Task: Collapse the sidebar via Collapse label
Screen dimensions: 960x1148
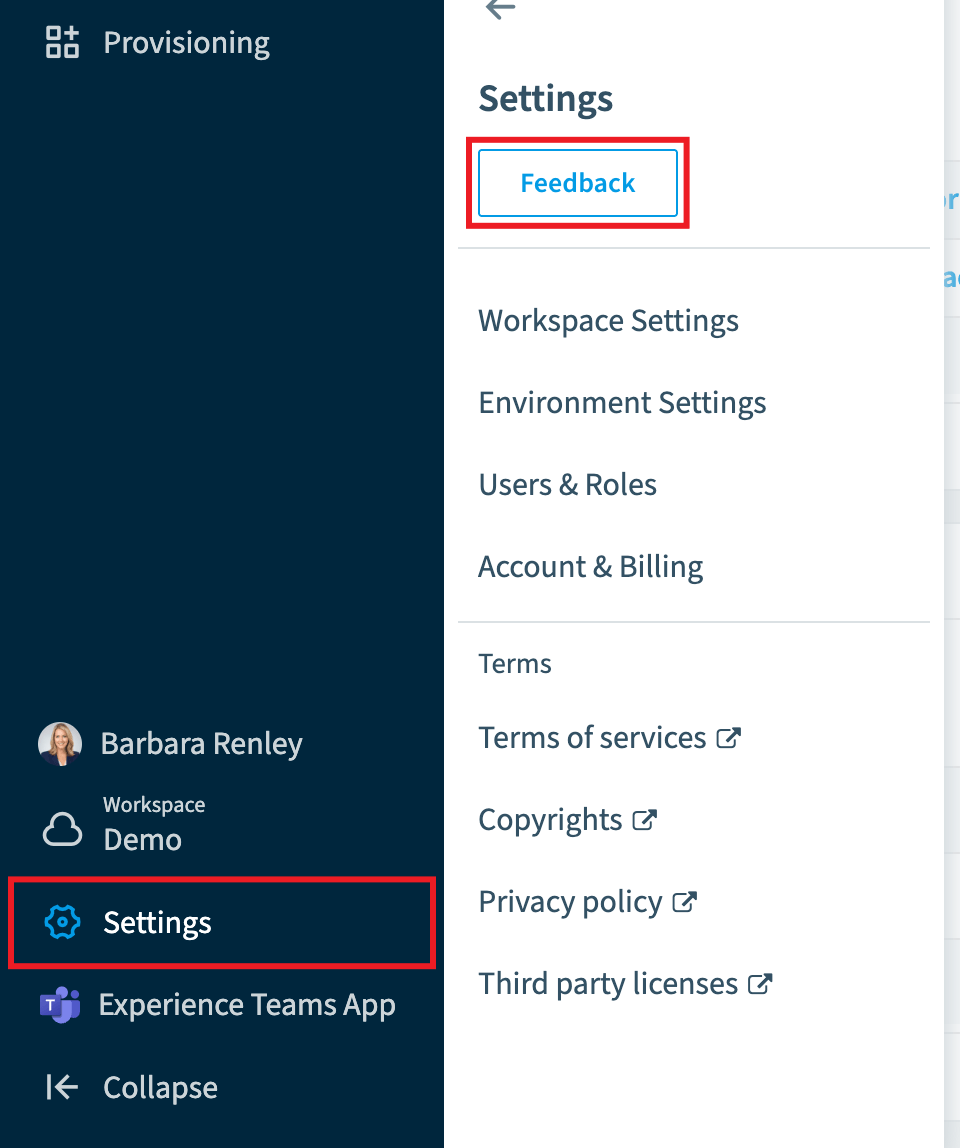Action: [160, 1087]
